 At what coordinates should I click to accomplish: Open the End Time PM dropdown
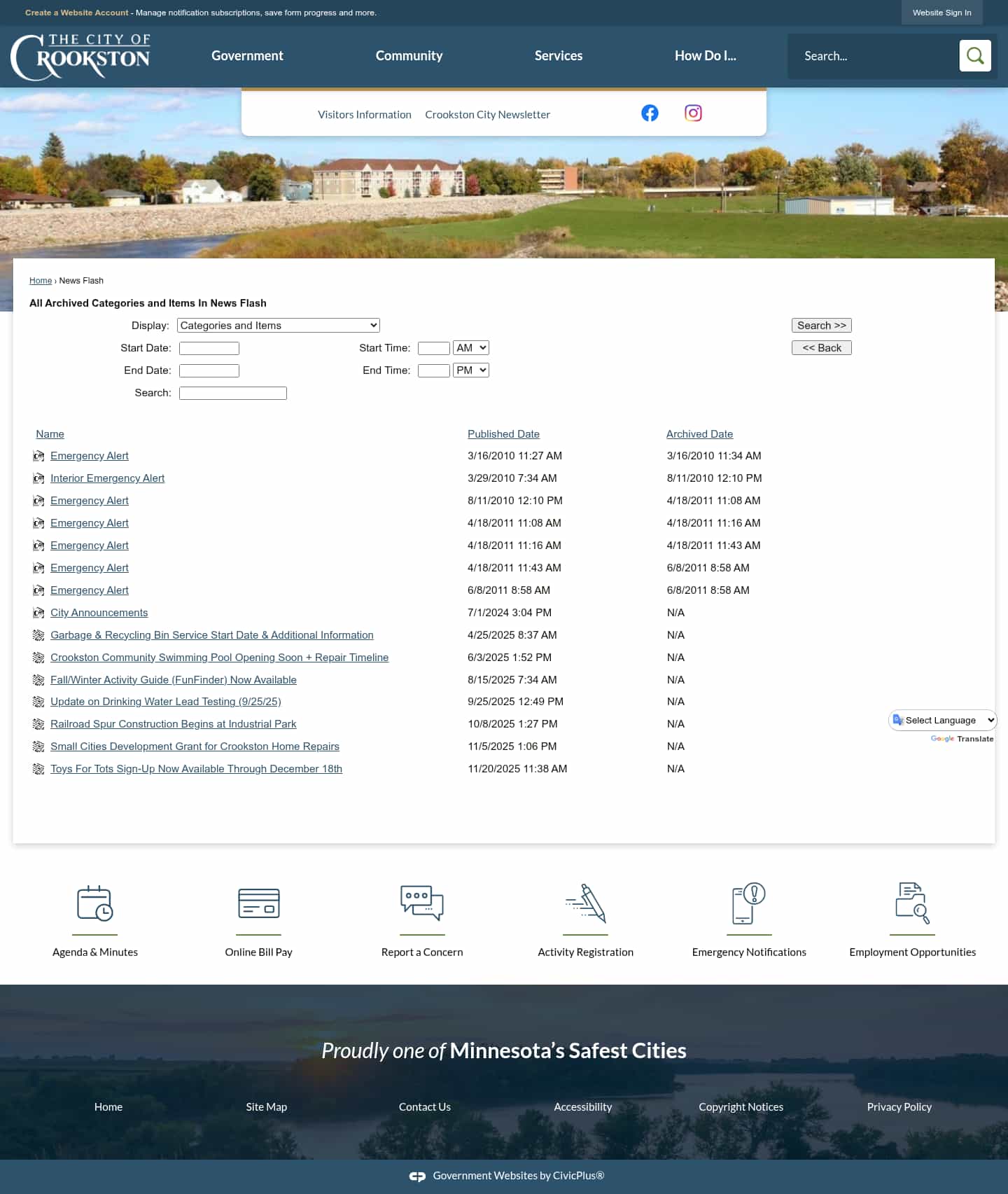point(471,370)
